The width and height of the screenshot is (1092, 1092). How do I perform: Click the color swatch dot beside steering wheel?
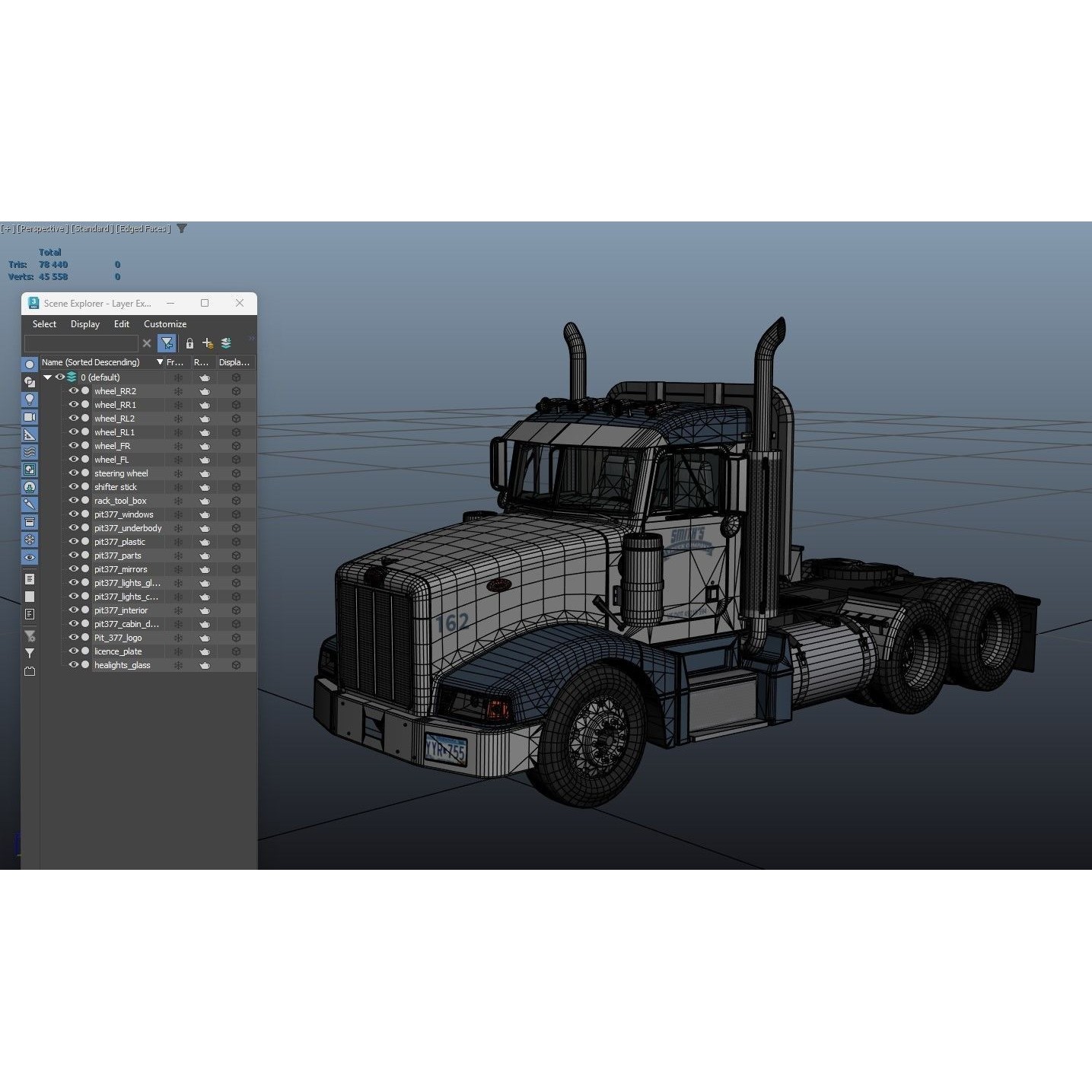coord(85,473)
